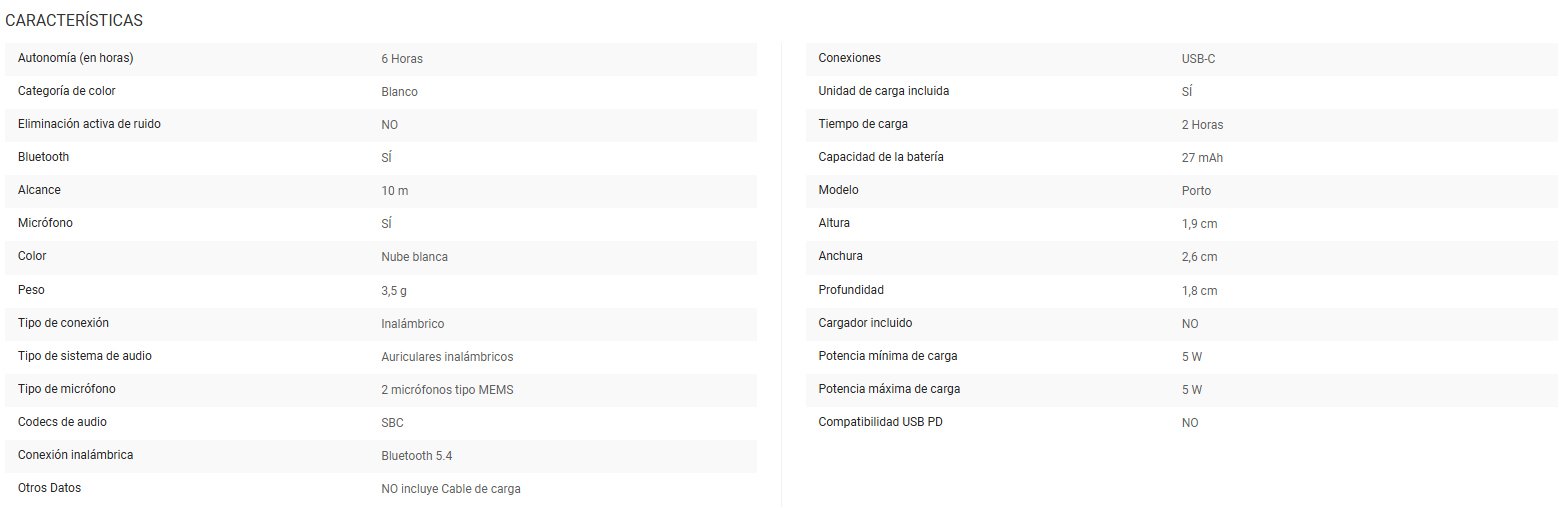This screenshot has width=1559, height=508.
Task: Select the Categoría de color label
Action: click(x=67, y=91)
